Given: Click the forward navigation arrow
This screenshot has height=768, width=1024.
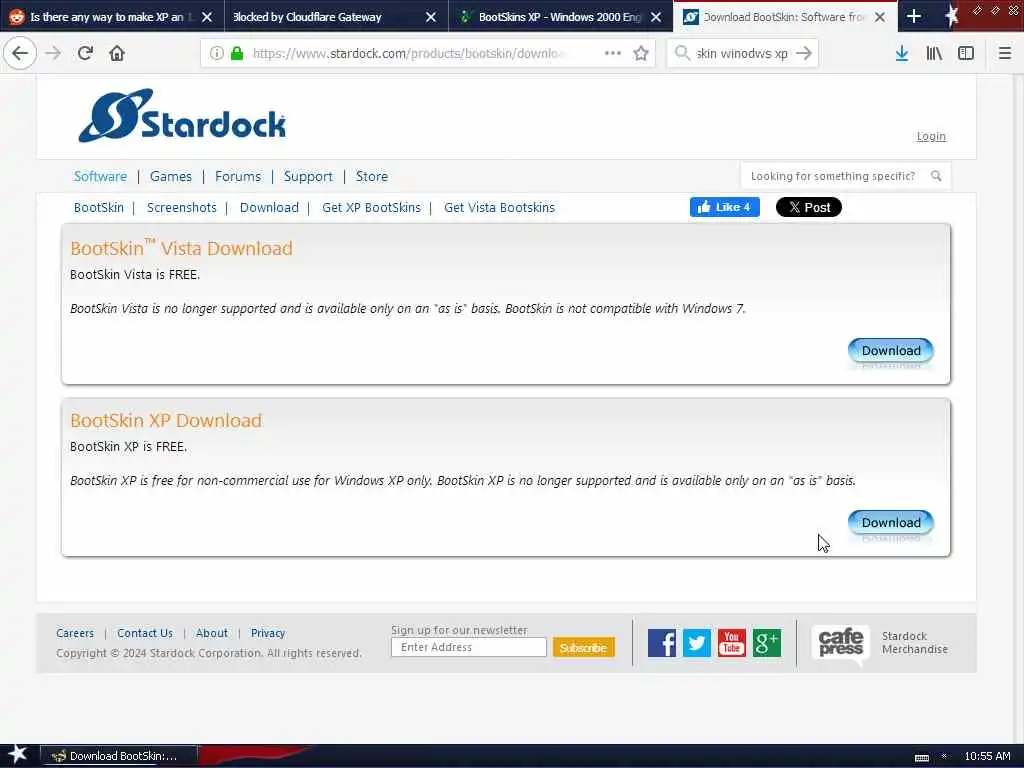Looking at the screenshot, I should click(54, 53).
